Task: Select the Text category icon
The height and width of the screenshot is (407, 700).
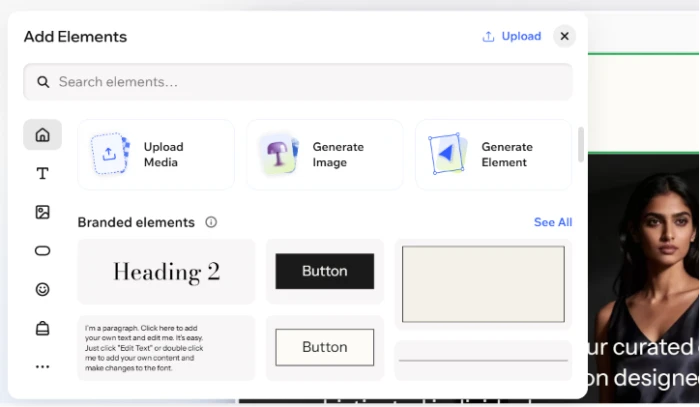Action: (x=42, y=173)
